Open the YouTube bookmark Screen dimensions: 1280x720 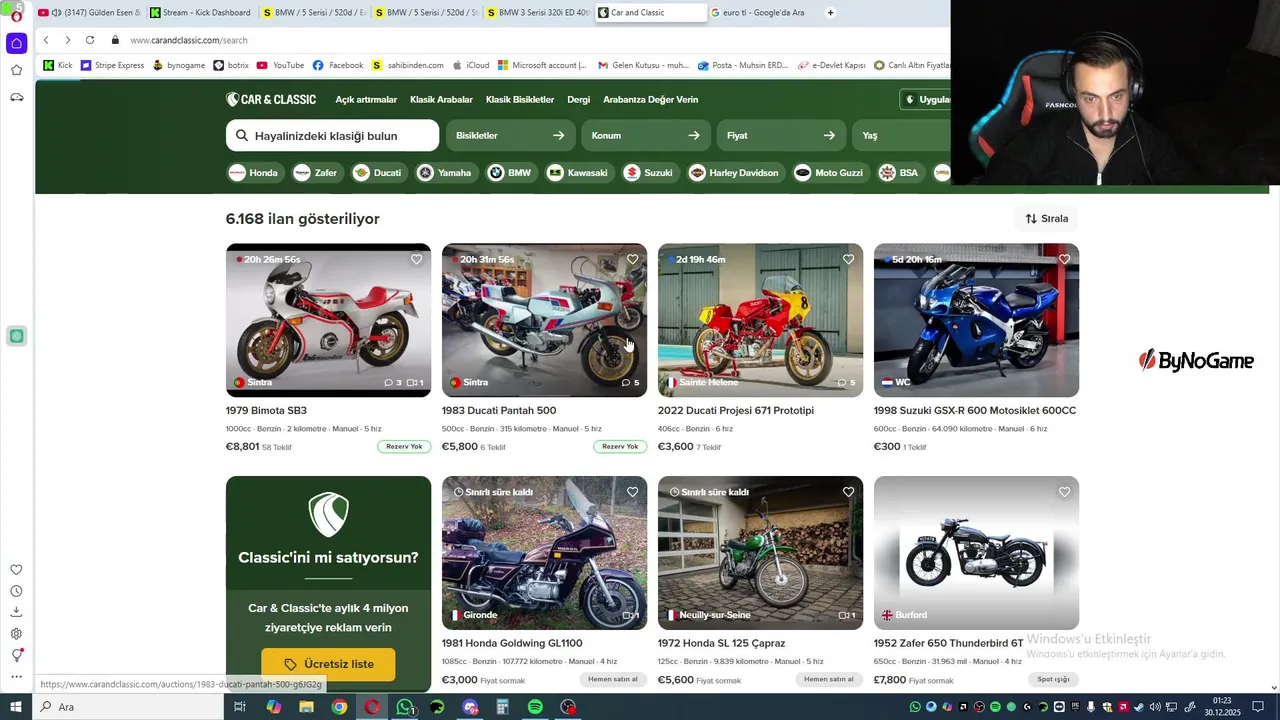(x=280, y=65)
